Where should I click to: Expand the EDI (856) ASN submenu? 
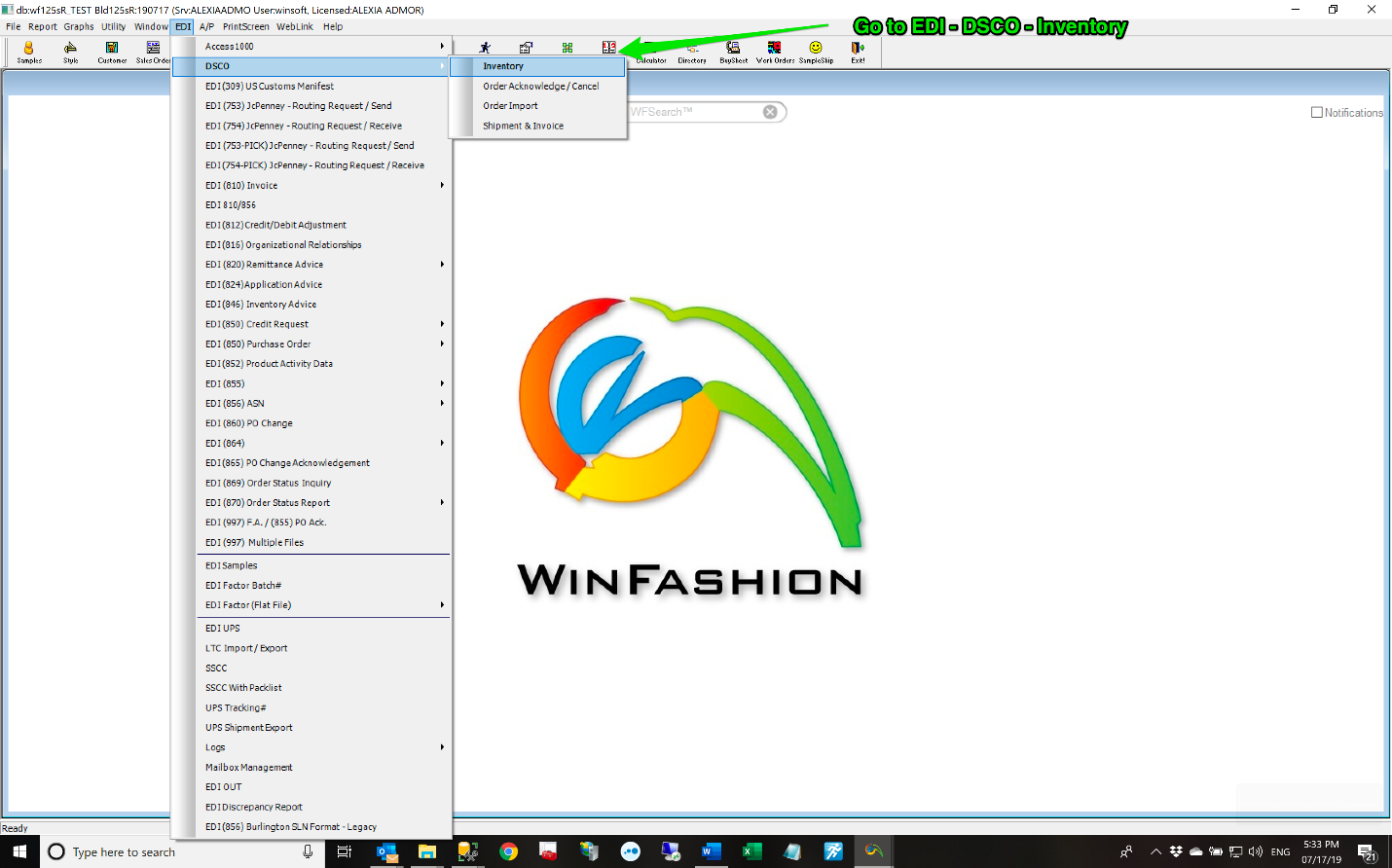pos(311,403)
